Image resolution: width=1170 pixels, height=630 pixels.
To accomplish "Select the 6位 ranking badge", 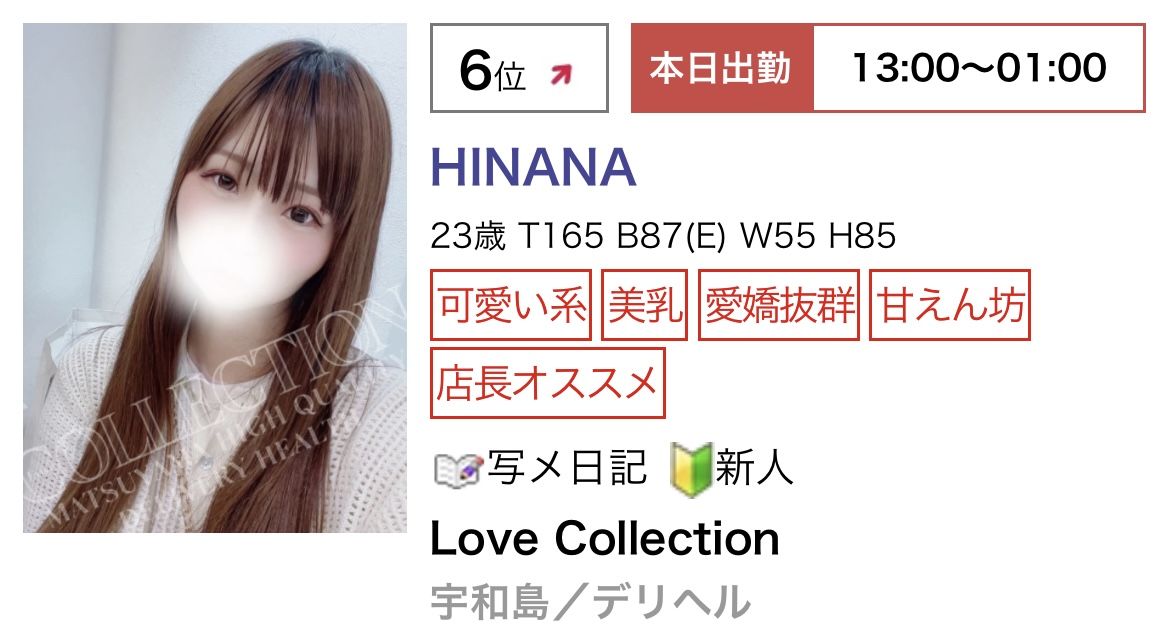I will (x=519, y=69).
